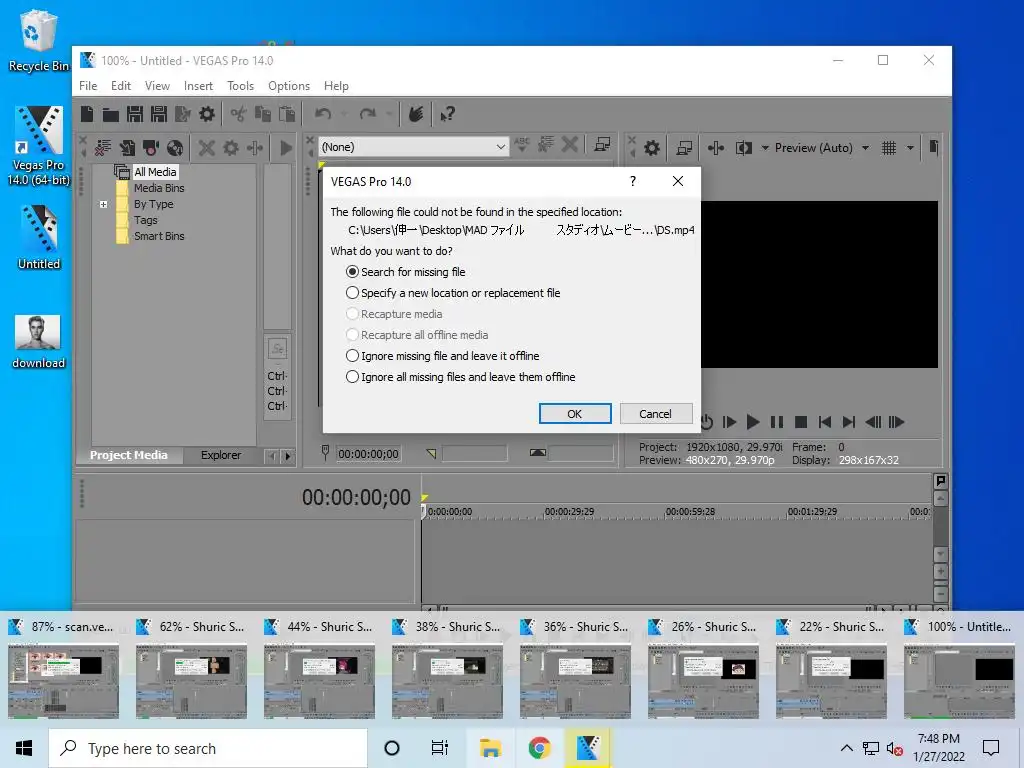The height and width of the screenshot is (768, 1024).
Task: Select the Tags folder
Action: pyautogui.click(x=146, y=220)
